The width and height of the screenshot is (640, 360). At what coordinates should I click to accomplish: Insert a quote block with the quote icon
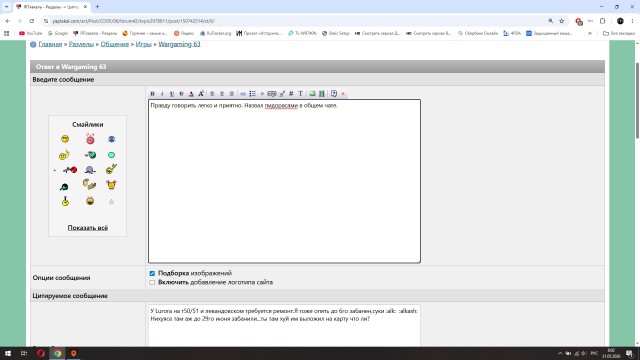click(x=272, y=93)
